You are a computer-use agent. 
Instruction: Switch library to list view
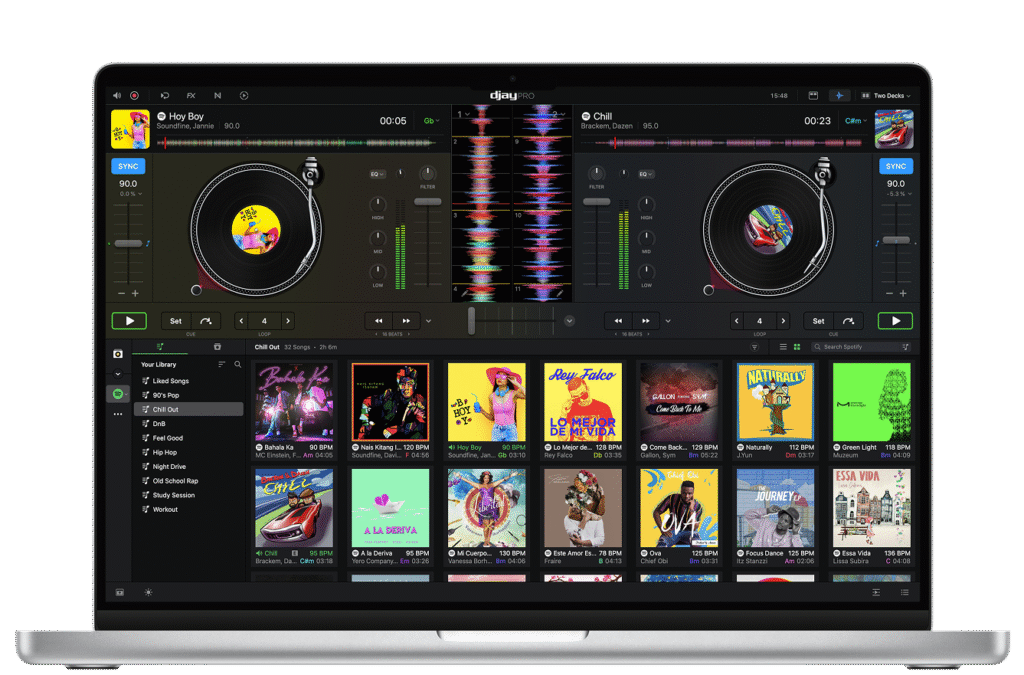coord(783,347)
